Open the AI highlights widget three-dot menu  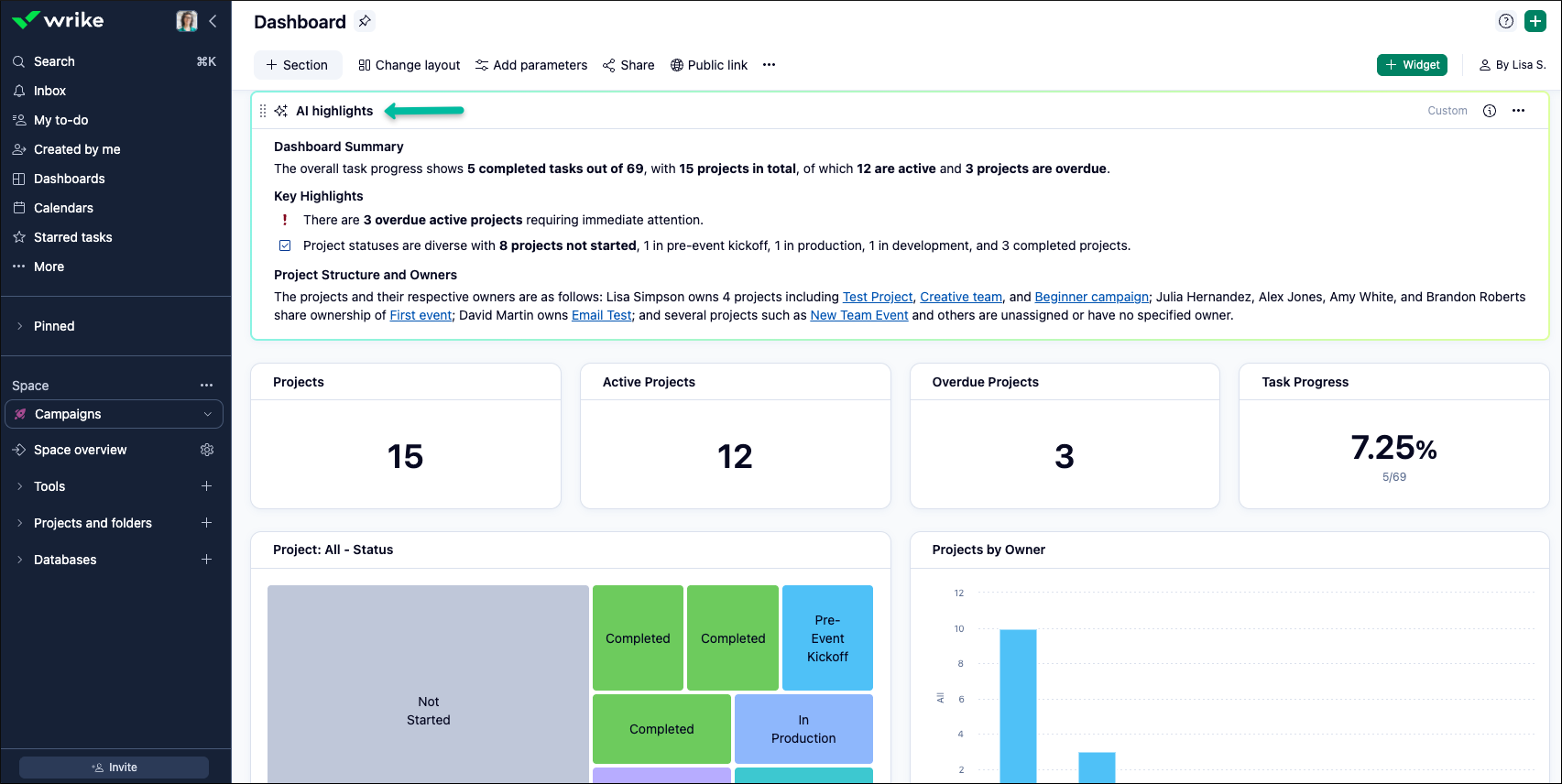tap(1518, 111)
